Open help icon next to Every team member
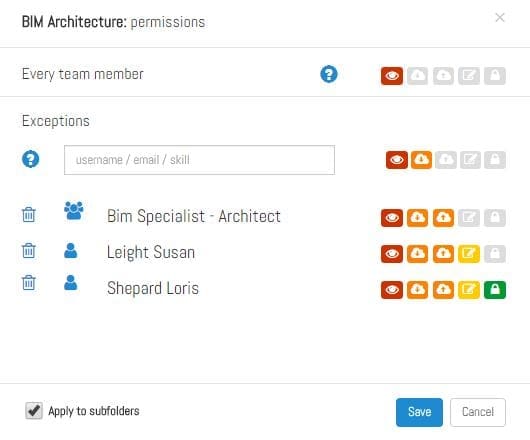 (329, 74)
